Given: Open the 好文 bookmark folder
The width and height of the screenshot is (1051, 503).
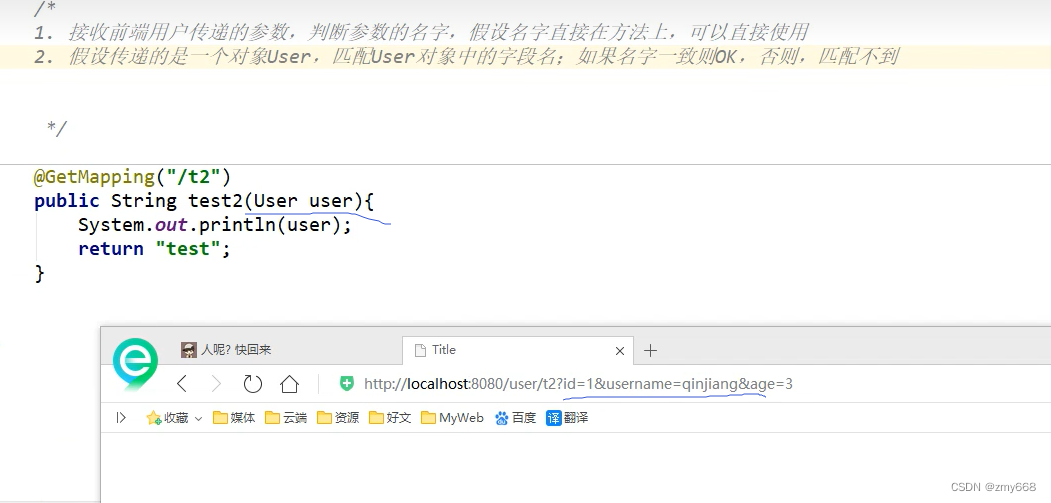Looking at the screenshot, I should 389,418.
